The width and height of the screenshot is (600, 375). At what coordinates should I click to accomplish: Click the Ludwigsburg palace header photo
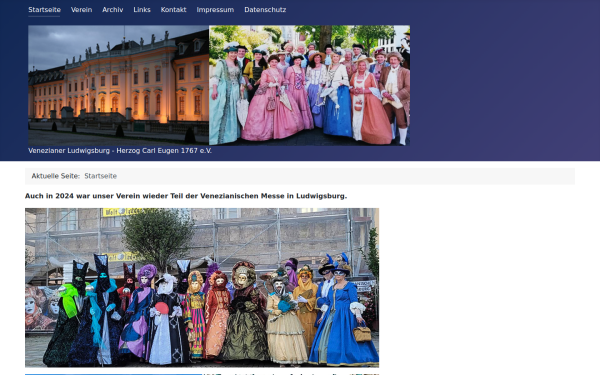(x=119, y=85)
